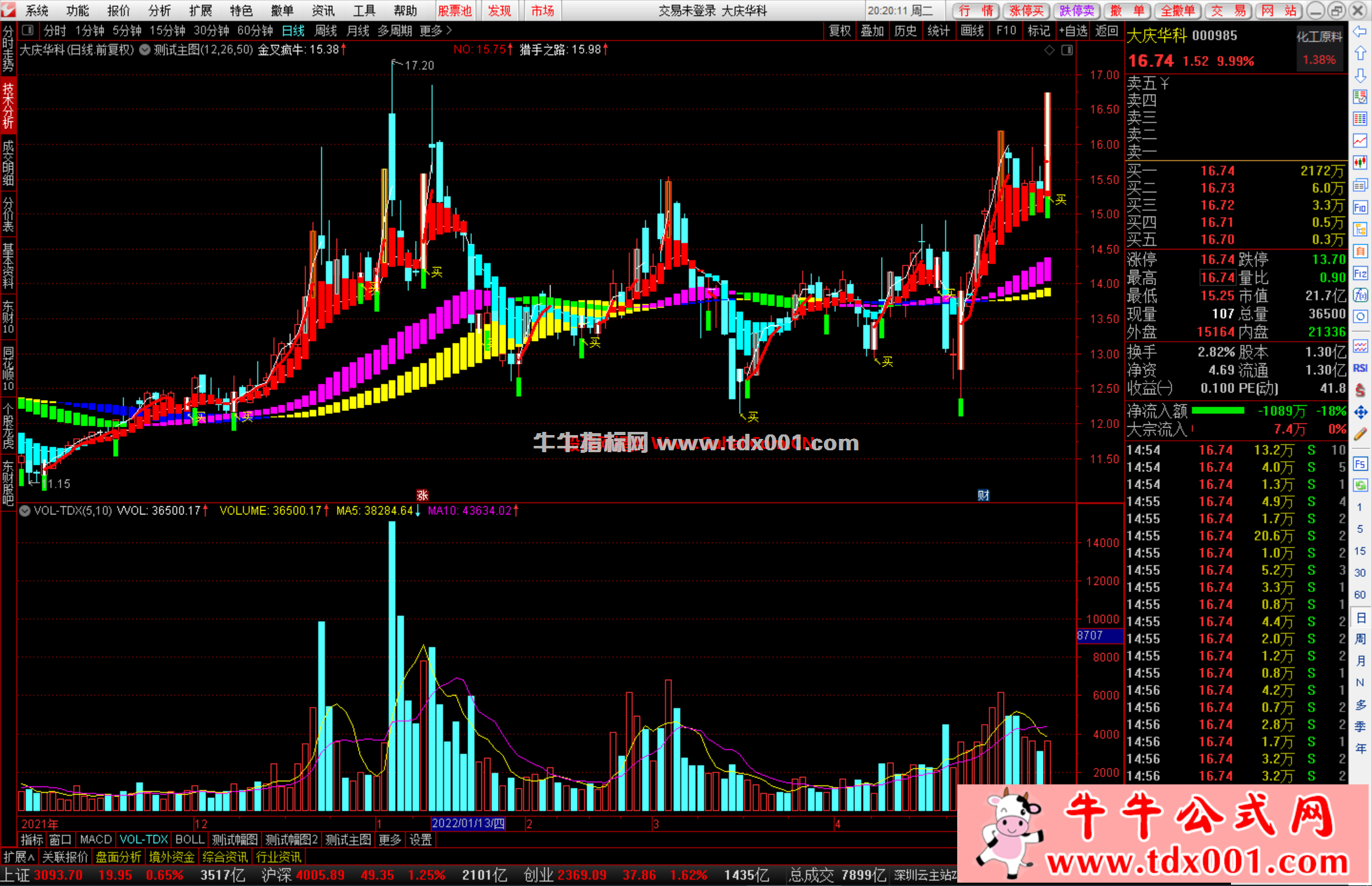Viewport: 1372px width, 886px height.
Task: Click the candlestick chart icon in right toolbar
Action: coord(1360,163)
